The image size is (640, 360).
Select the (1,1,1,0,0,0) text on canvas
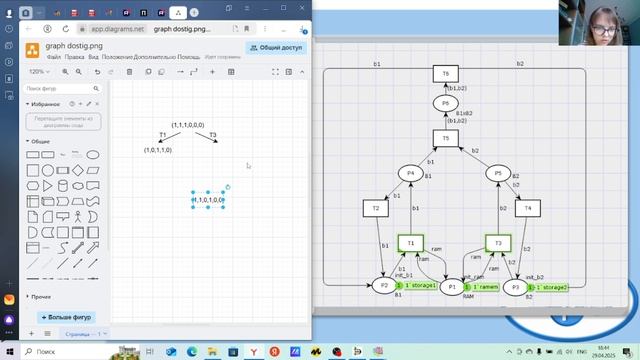coord(188,125)
